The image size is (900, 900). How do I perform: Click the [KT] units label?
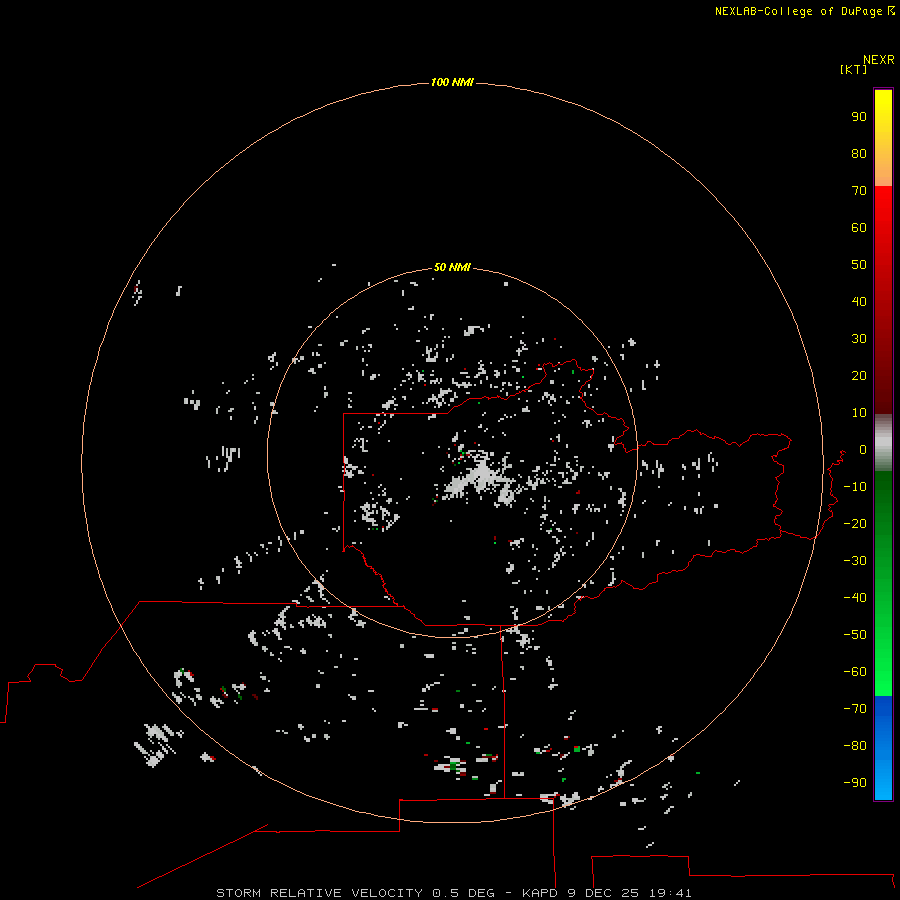pyautogui.click(x=853, y=69)
